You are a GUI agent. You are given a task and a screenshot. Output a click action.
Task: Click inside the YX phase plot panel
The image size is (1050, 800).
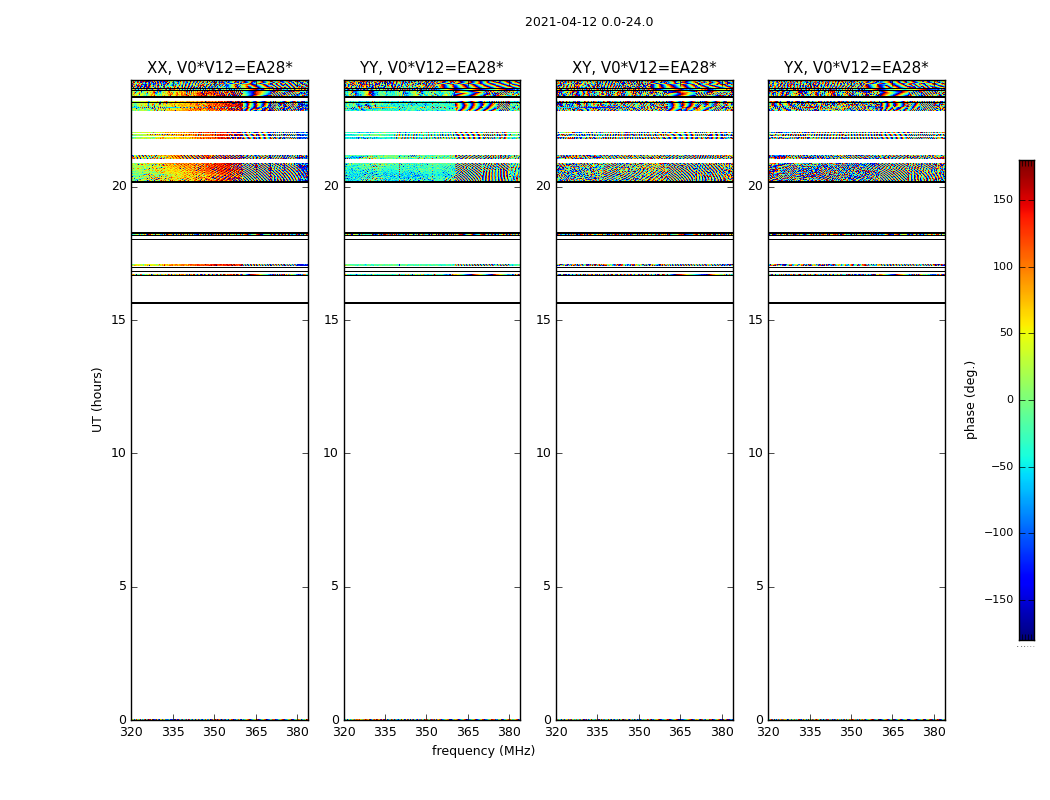pyautogui.click(x=856, y=400)
